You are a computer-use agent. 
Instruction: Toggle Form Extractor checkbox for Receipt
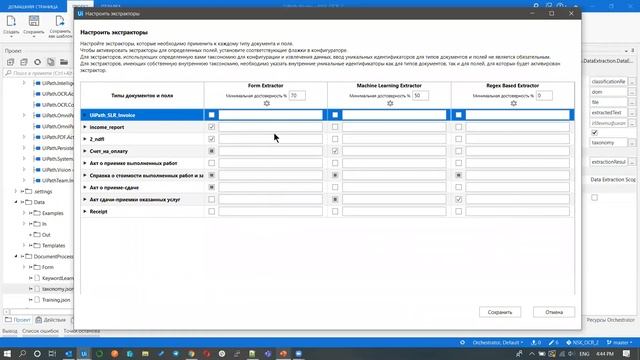click(211, 211)
